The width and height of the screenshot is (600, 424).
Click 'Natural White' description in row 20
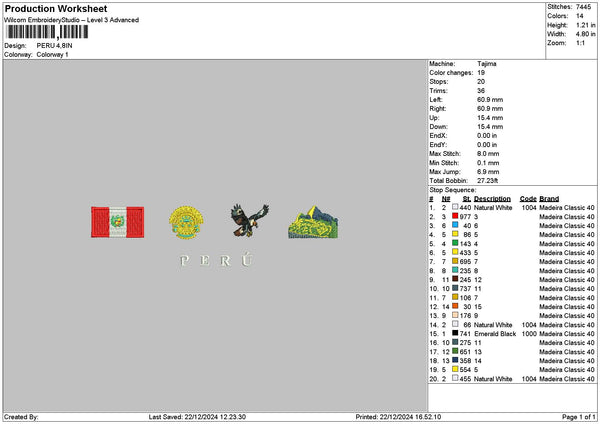pos(493,378)
